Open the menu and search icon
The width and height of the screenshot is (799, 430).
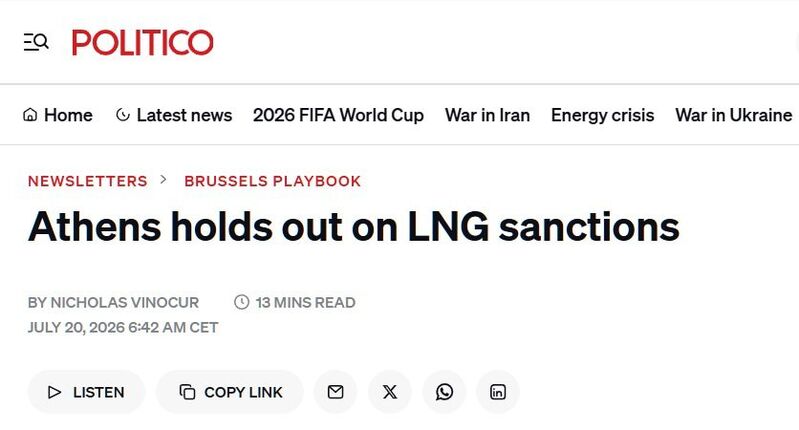36,42
